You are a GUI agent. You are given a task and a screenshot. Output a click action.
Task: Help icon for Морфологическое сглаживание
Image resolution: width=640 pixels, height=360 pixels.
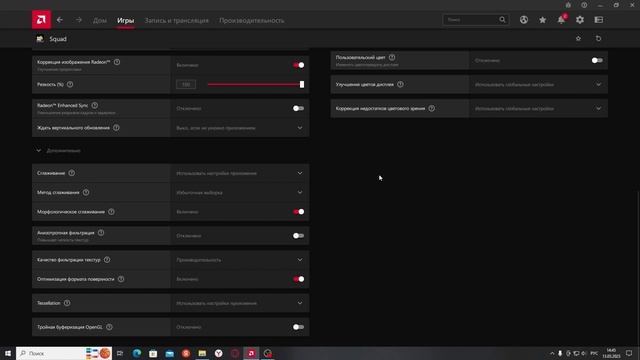click(111, 212)
